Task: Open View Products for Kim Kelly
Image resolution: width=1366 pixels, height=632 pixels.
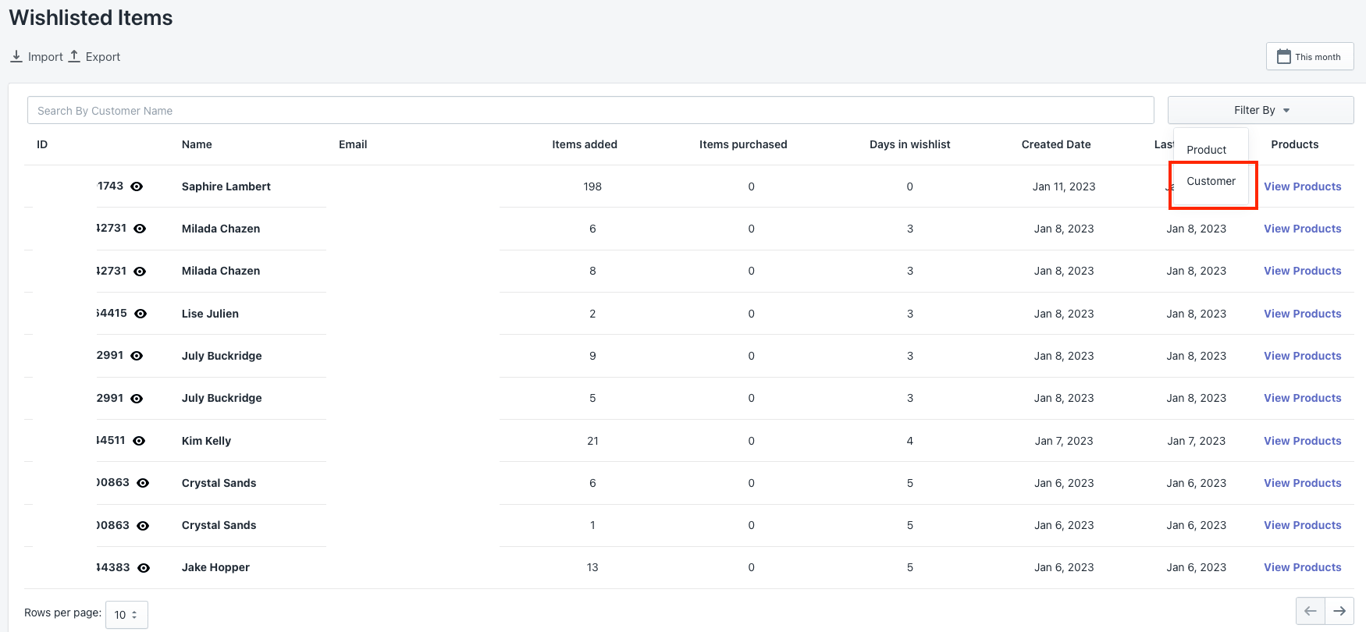Action: [1302, 441]
